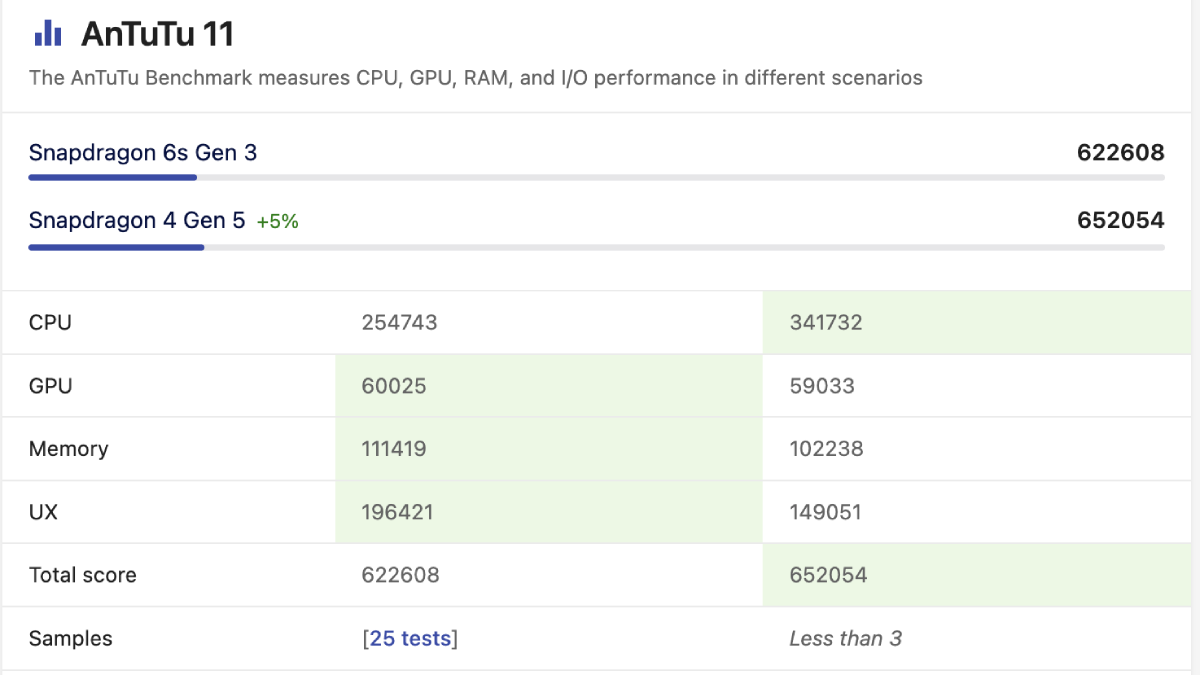Viewport: 1200px width, 675px height.
Task: Click the UX value 196421
Action: coord(398,512)
